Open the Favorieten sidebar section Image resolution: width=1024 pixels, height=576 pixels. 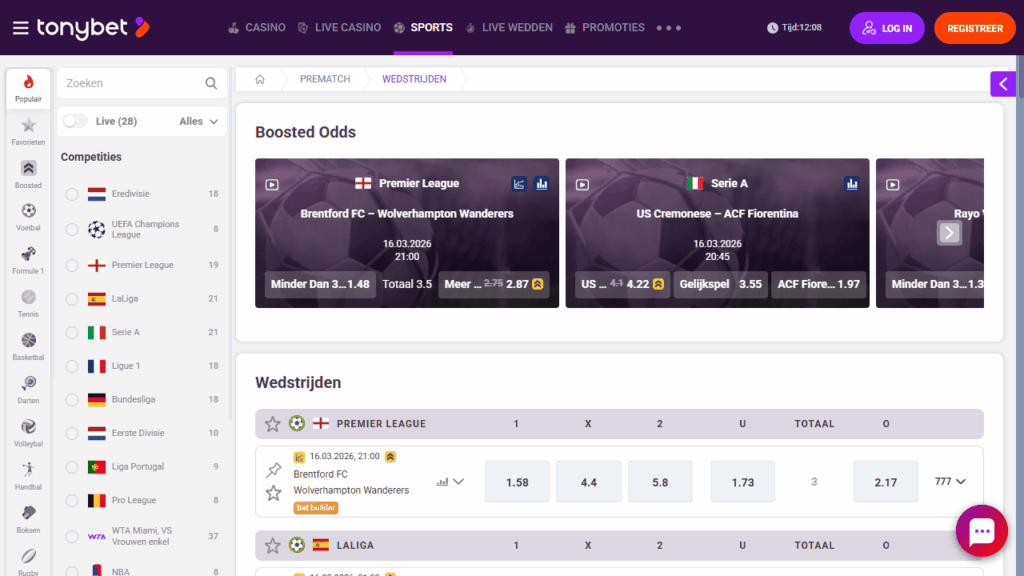coord(28,130)
